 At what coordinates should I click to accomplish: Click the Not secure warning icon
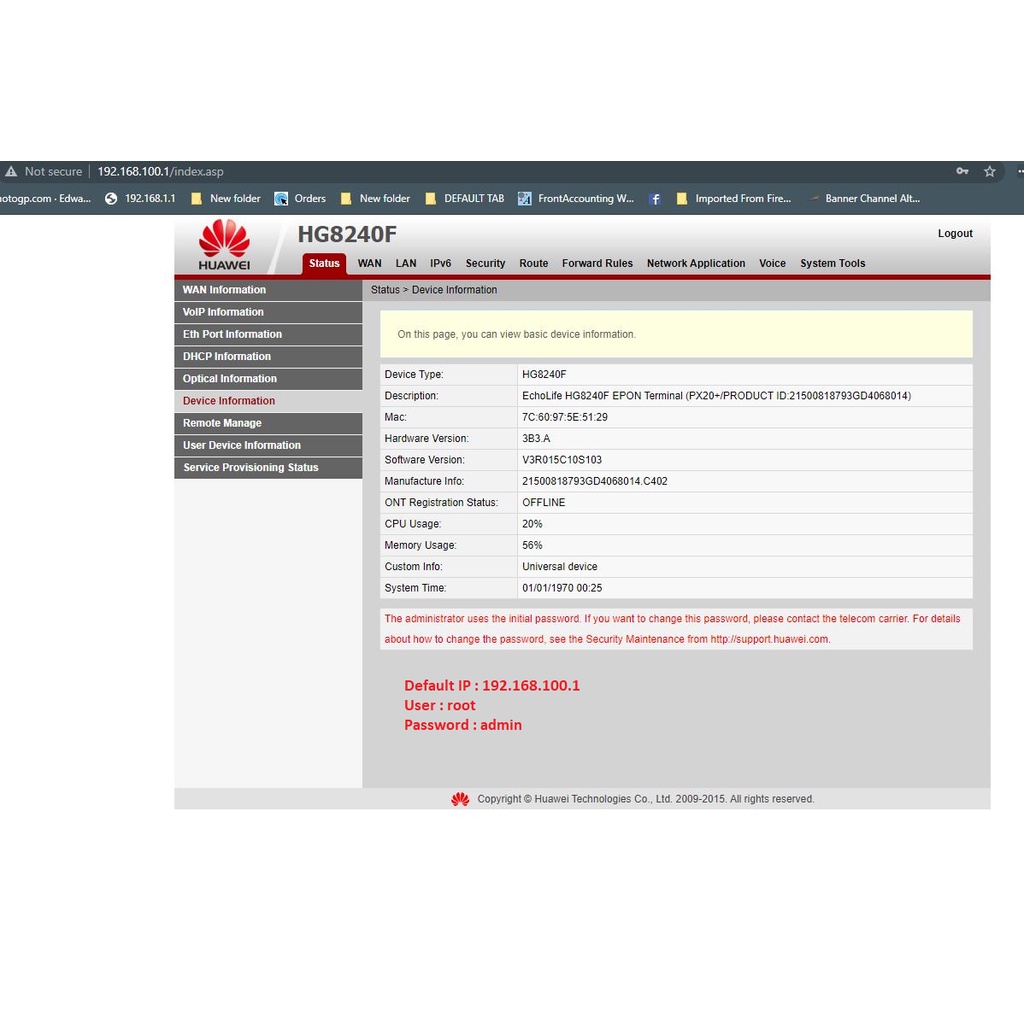(x=11, y=172)
